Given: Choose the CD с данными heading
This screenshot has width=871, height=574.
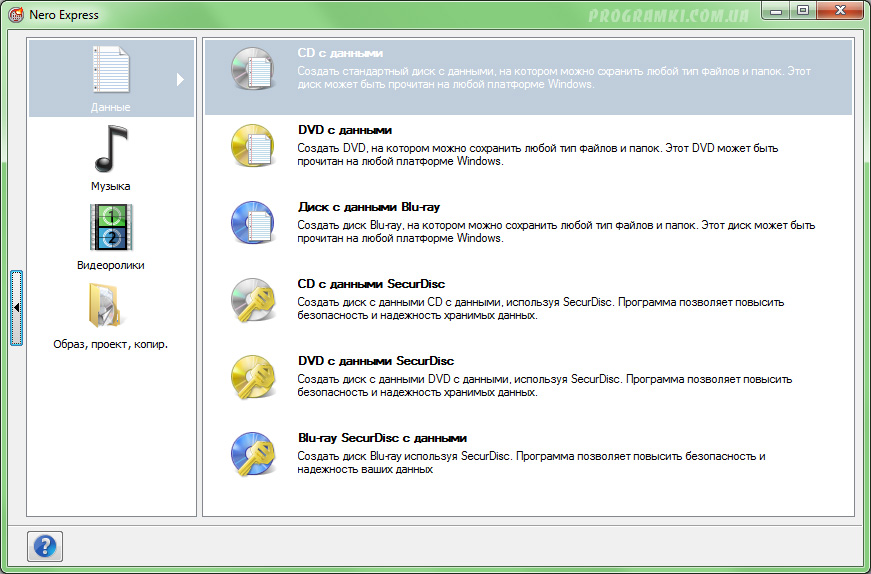Looking at the screenshot, I should pyautogui.click(x=340, y=53).
